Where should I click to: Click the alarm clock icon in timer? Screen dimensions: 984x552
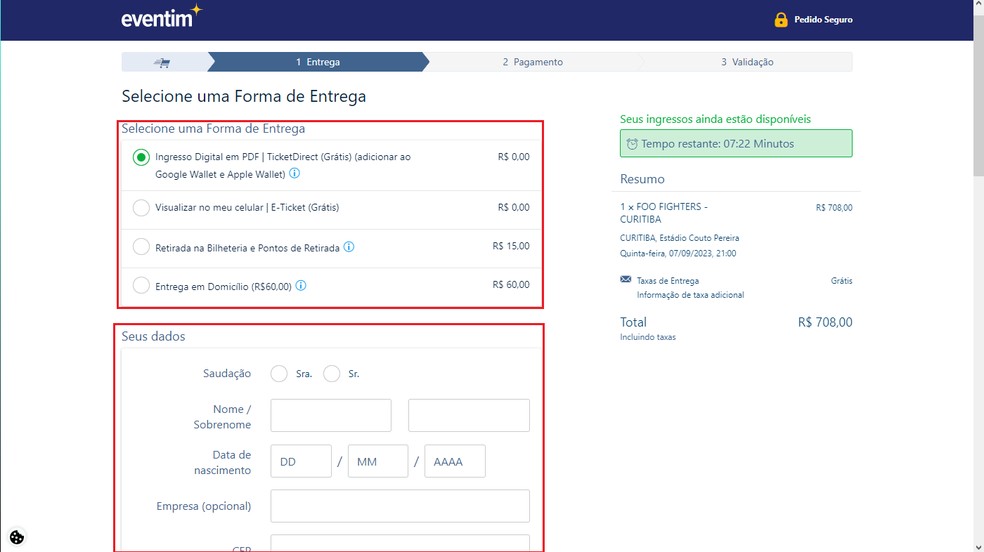tap(632, 144)
